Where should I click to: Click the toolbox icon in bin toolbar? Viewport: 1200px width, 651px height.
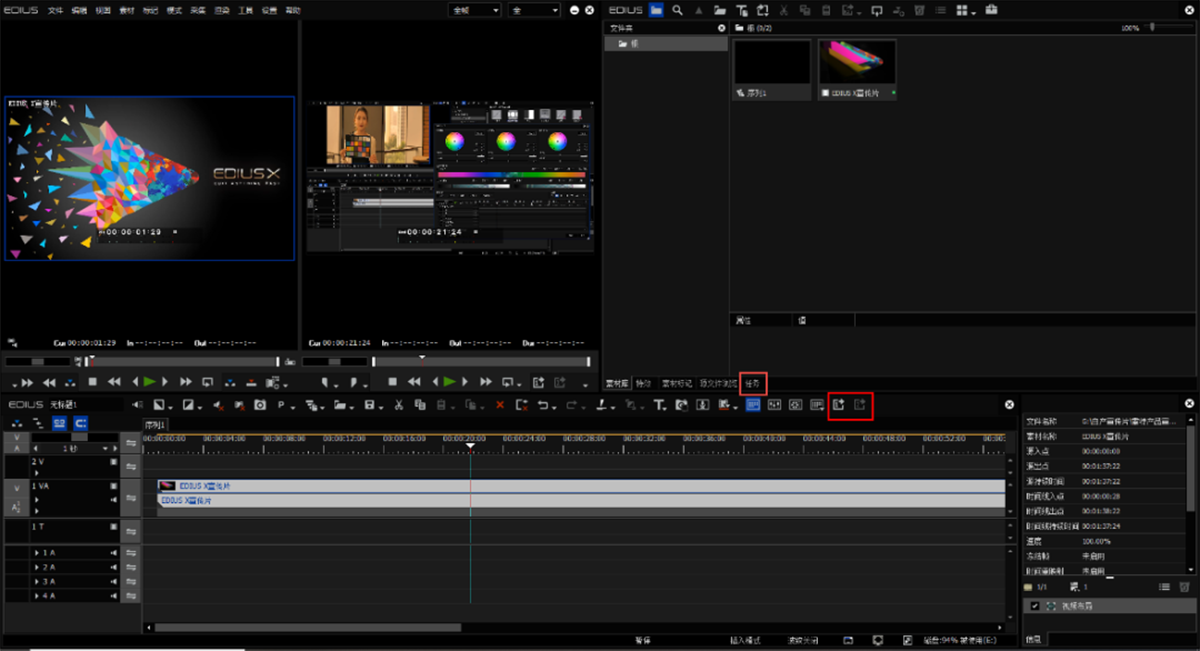coord(991,10)
